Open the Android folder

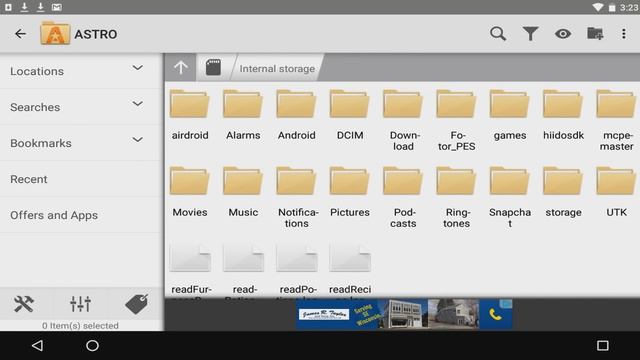297,116
